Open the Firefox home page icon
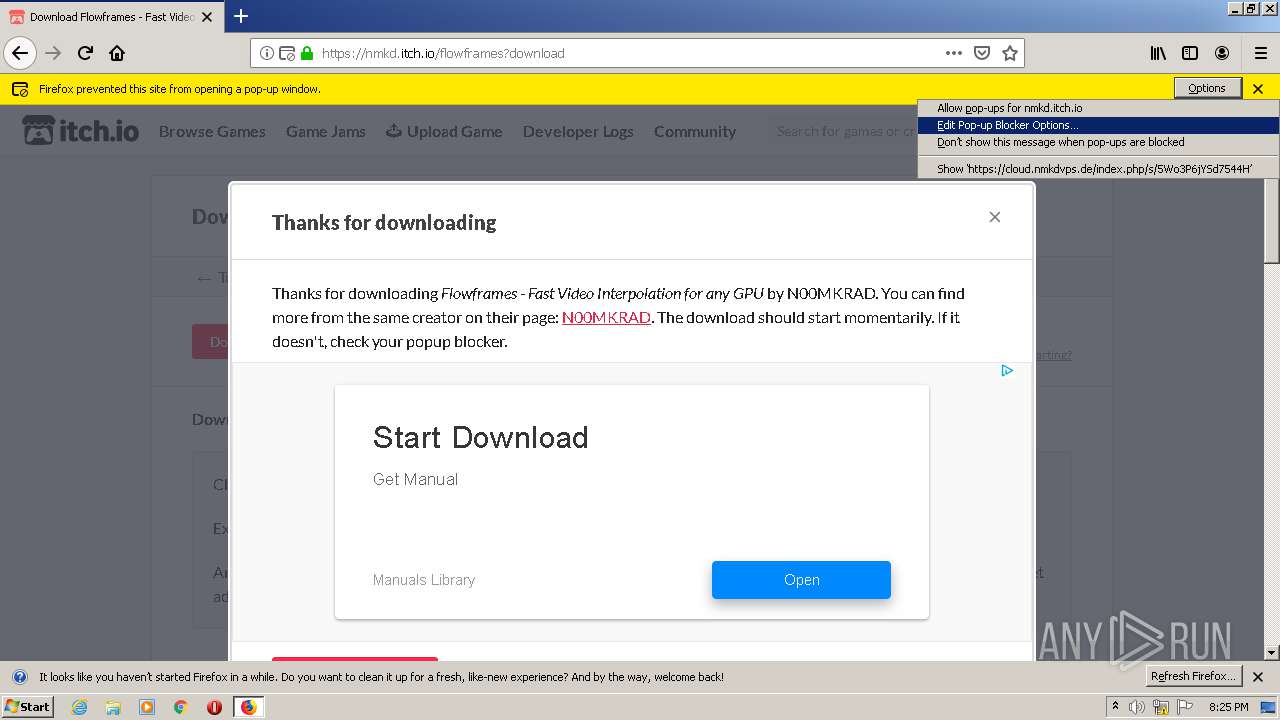1280x720 pixels. (x=117, y=53)
